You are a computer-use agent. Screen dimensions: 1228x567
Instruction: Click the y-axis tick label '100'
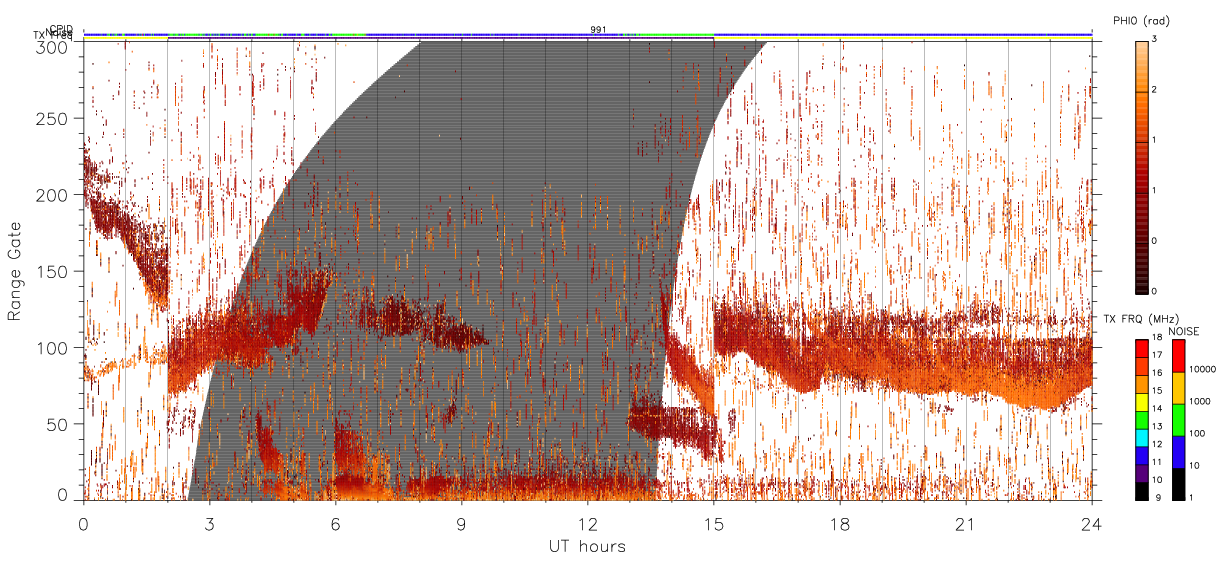[55, 348]
